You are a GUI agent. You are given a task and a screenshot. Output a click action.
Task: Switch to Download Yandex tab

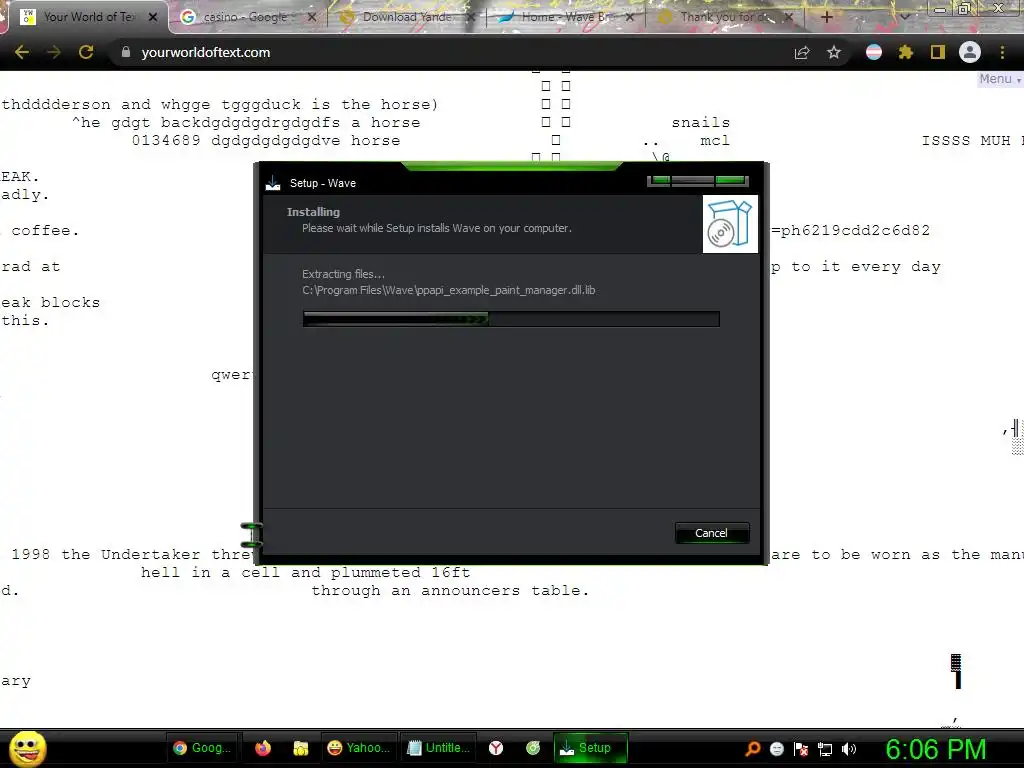point(406,17)
